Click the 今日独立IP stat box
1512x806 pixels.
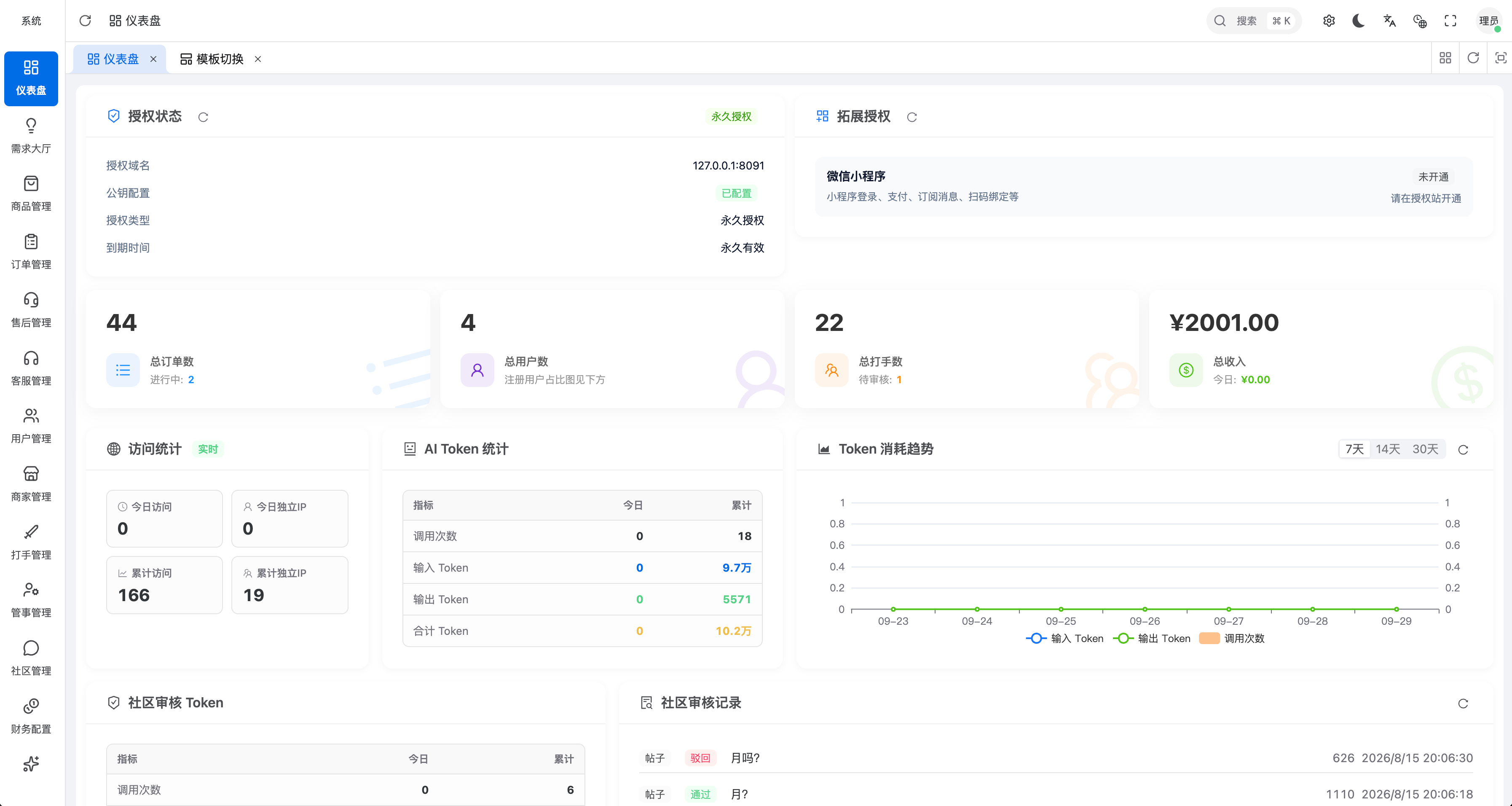[x=290, y=519]
